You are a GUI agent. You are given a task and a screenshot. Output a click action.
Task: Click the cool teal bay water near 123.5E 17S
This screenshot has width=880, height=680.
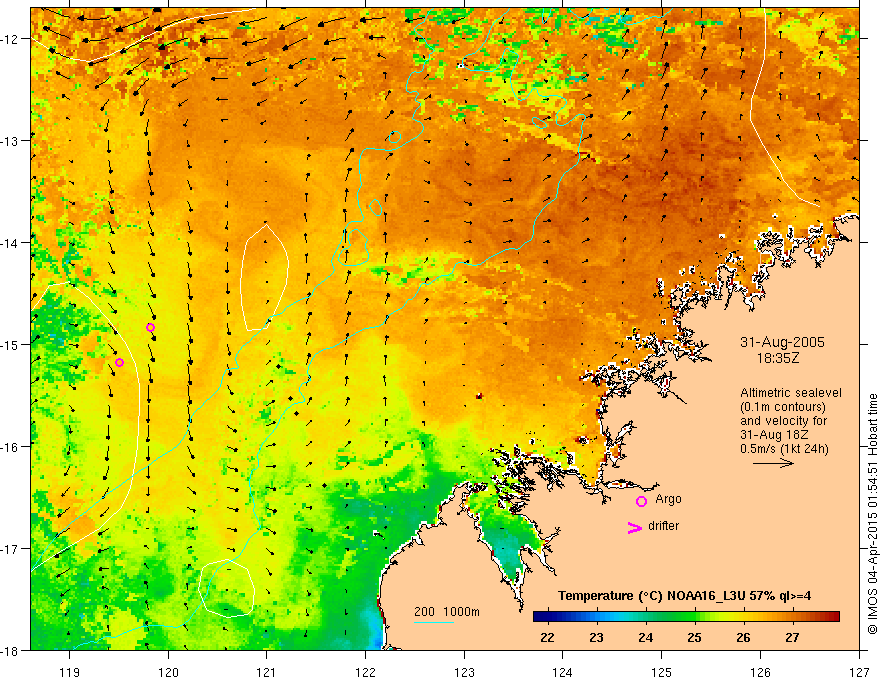coord(505,547)
